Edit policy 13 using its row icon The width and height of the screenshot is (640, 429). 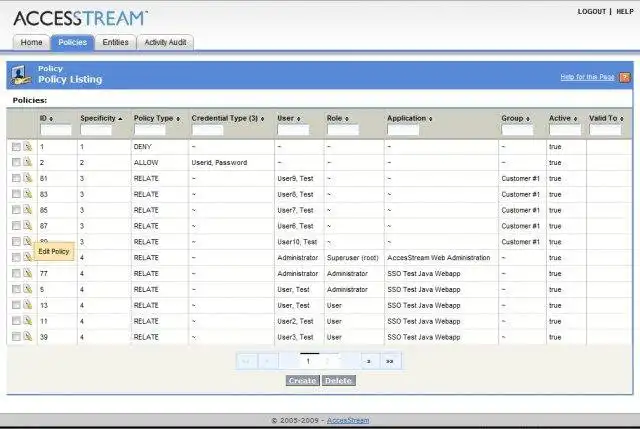coord(27,305)
